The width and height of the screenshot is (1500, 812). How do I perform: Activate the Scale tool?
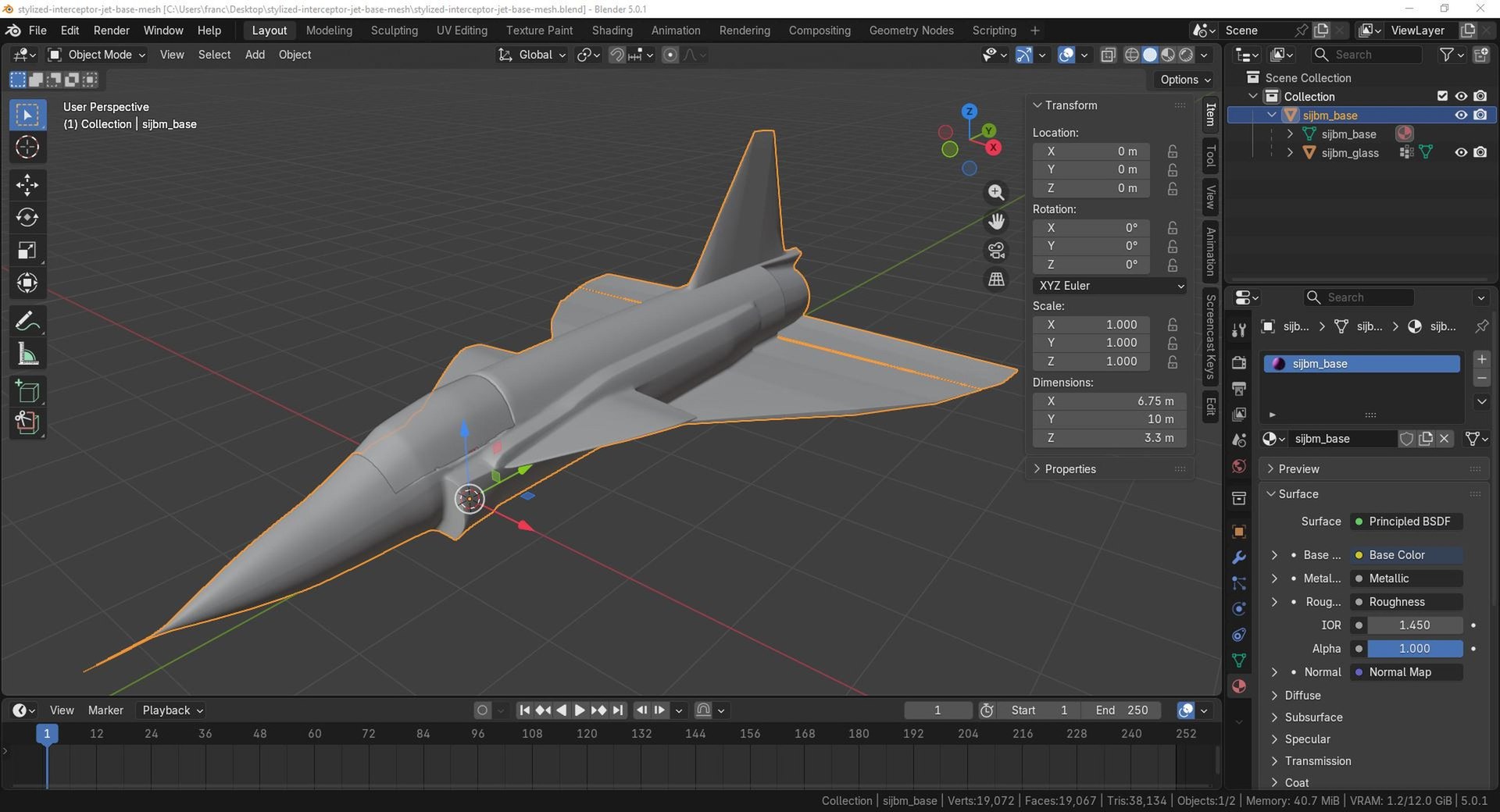(x=27, y=250)
